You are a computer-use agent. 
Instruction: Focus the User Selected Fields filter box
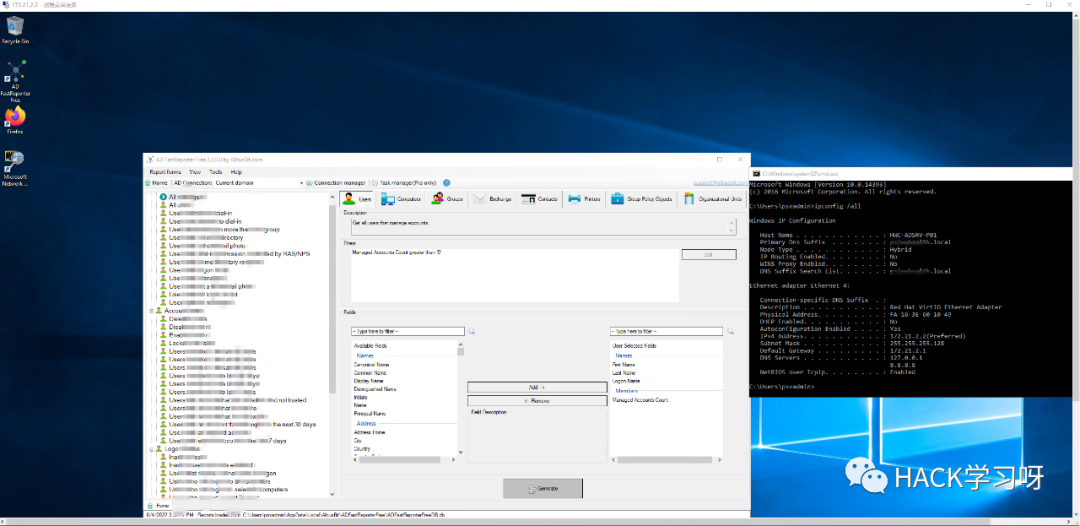click(x=666, y=331)
